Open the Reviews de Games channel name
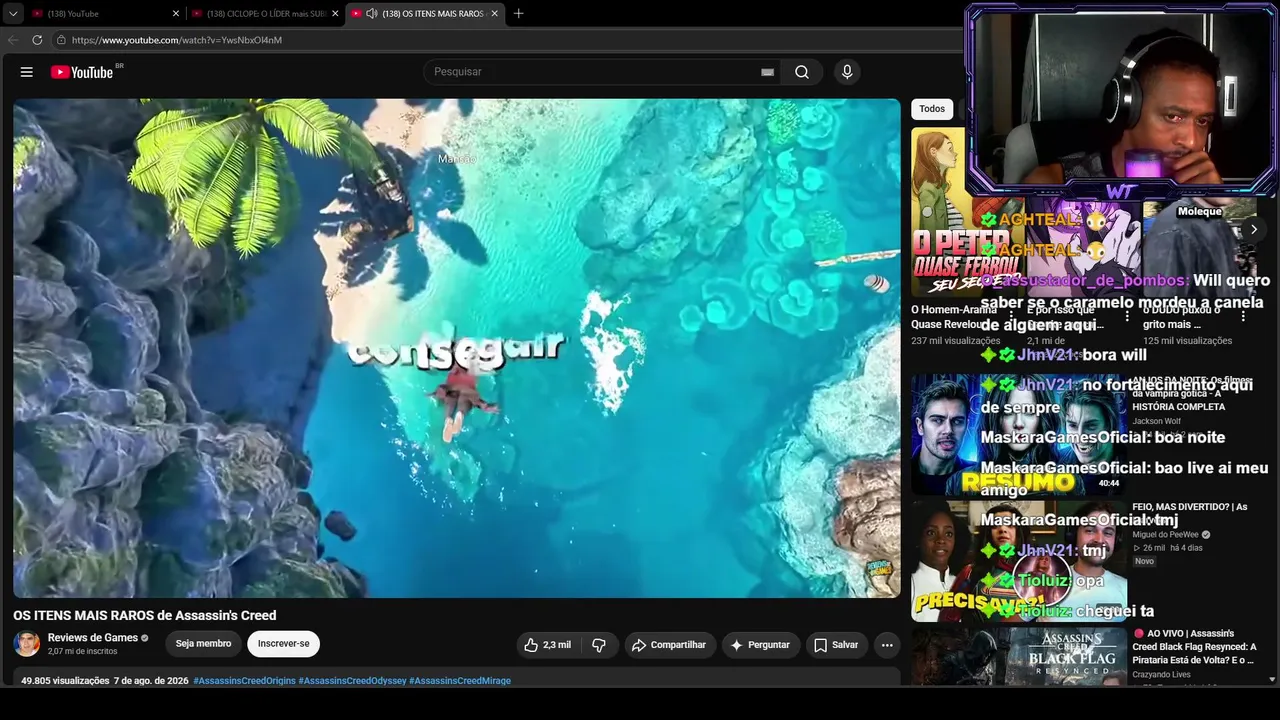This screenshot has height=720, width=1280. (x=93, y=638)
